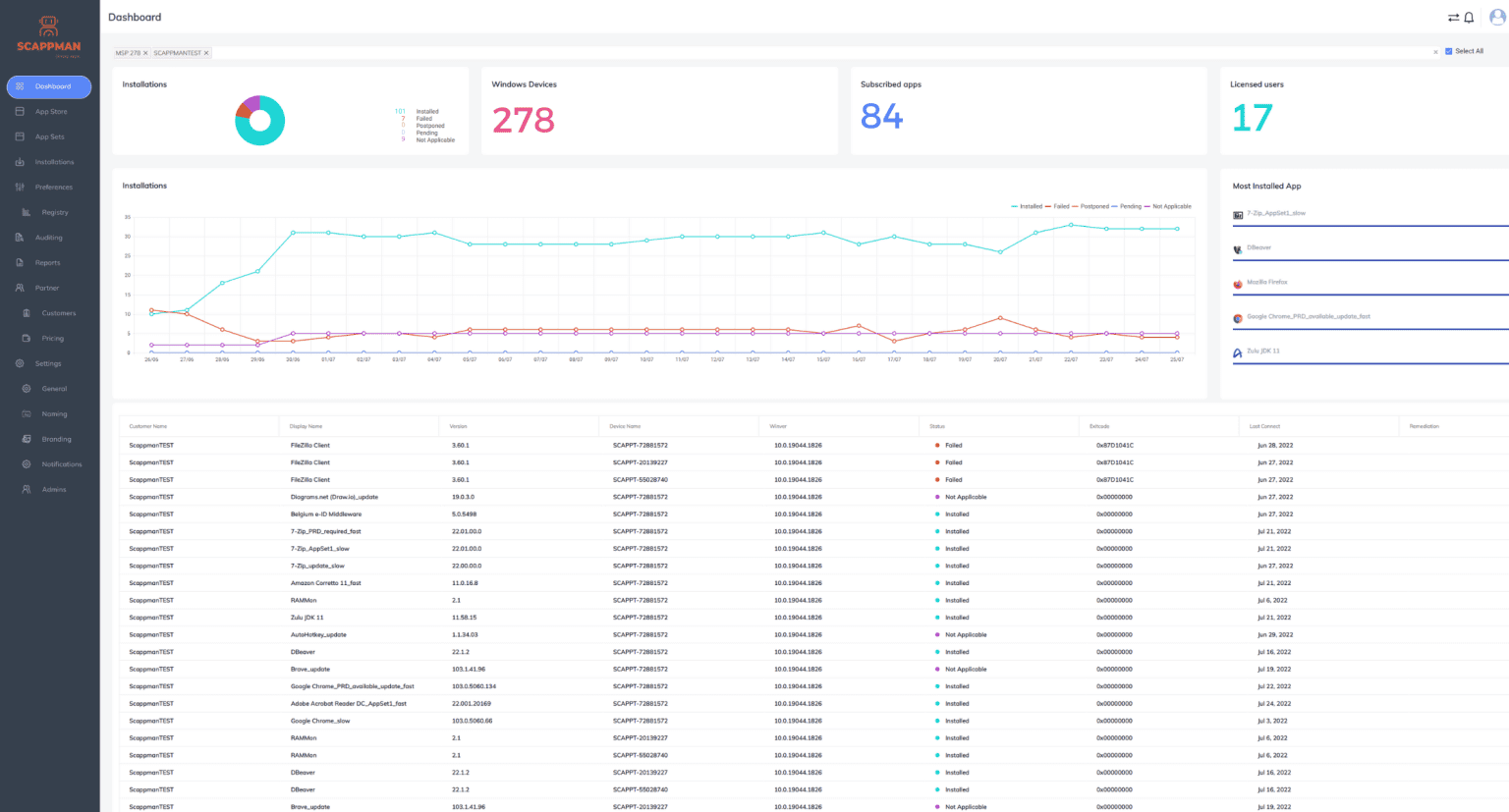The image size is (1509, 812).
Task: Click the notification bell icon
Action: pos(1469,18)
